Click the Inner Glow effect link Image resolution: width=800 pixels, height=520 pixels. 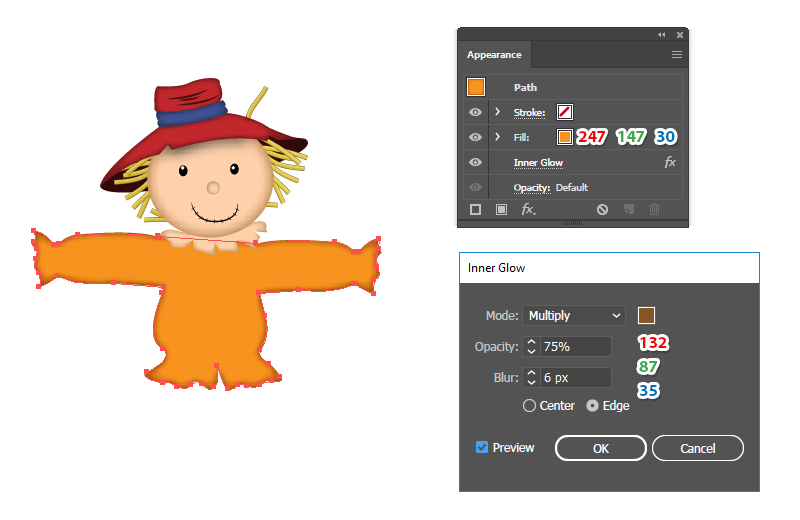[x=538, y=162]
